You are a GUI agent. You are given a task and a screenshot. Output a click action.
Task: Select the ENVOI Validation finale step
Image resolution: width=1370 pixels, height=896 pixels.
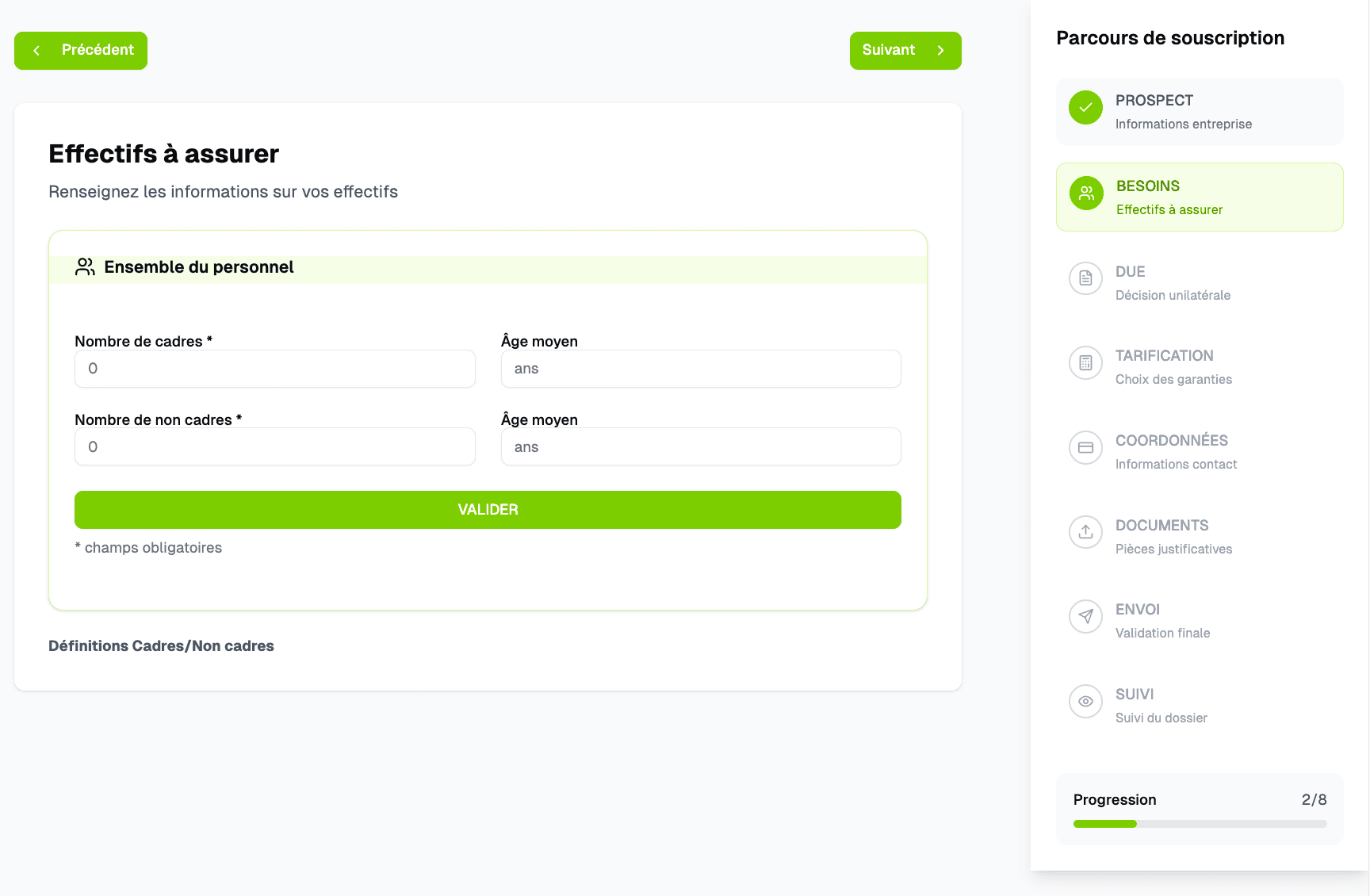click(1162, 620)
